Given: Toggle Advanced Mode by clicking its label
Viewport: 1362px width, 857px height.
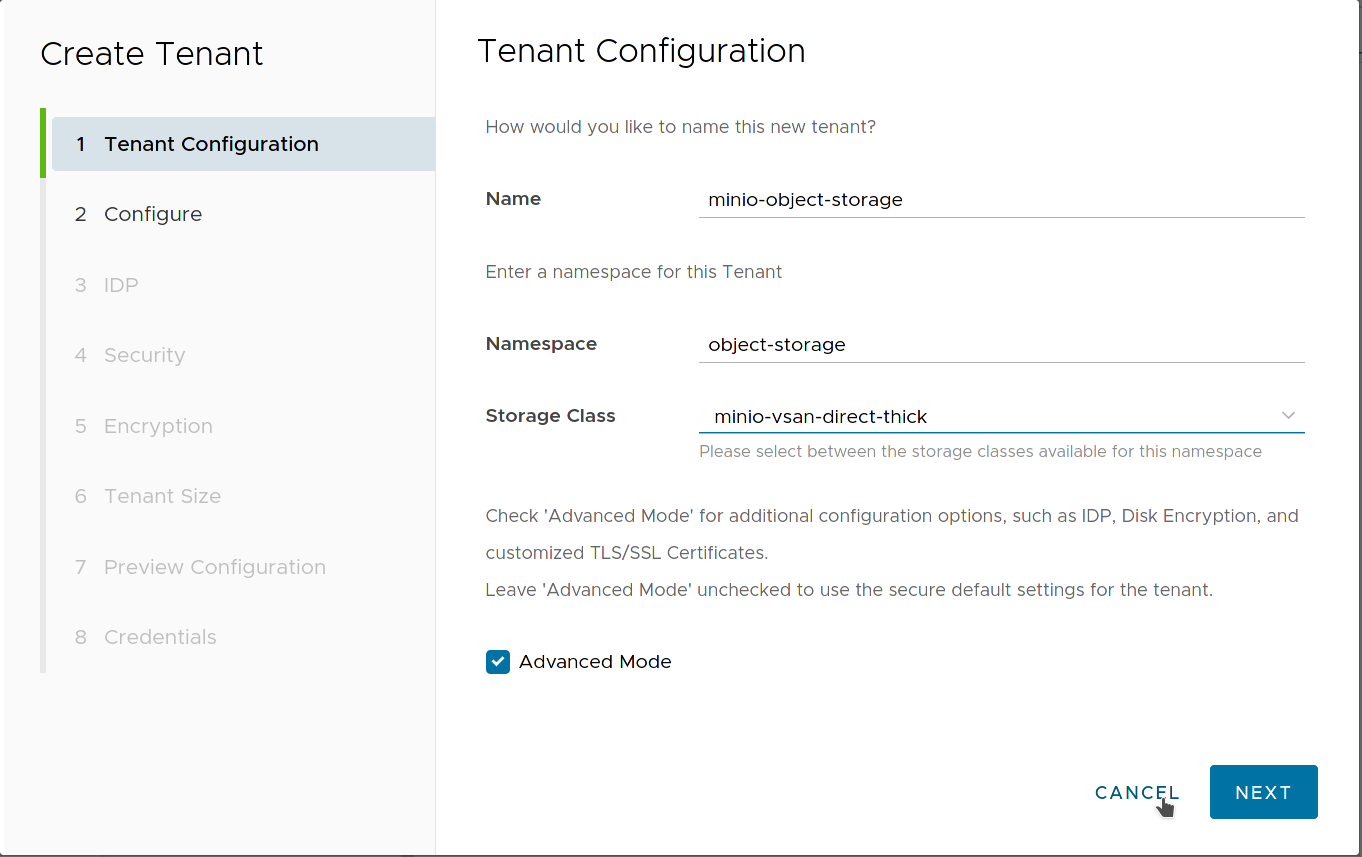Looking at the screenshot, I should [x=594, y=661].
